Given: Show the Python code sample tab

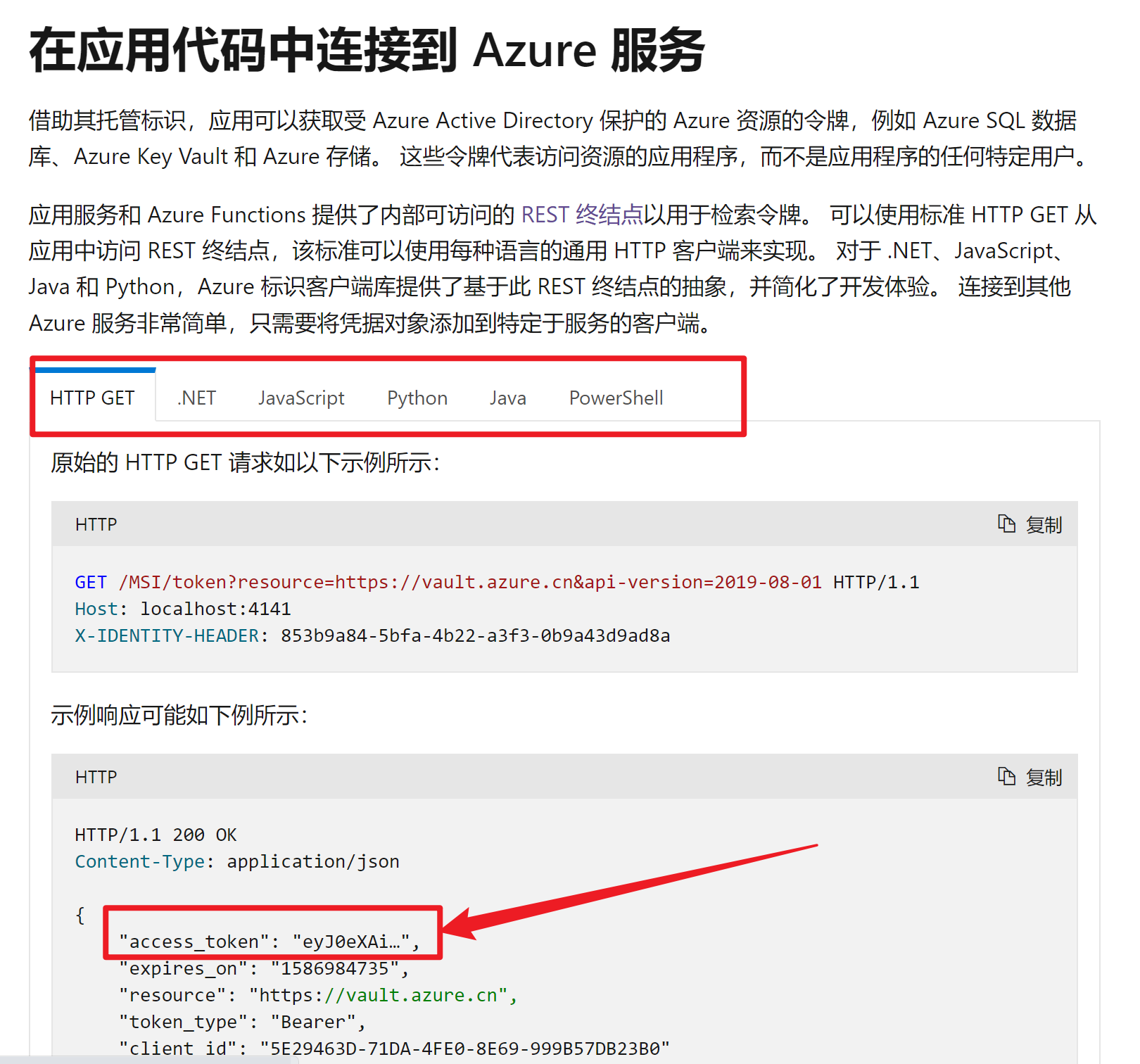Looking at the screenshot, I should pyautogui.click(x=417, y=398).
